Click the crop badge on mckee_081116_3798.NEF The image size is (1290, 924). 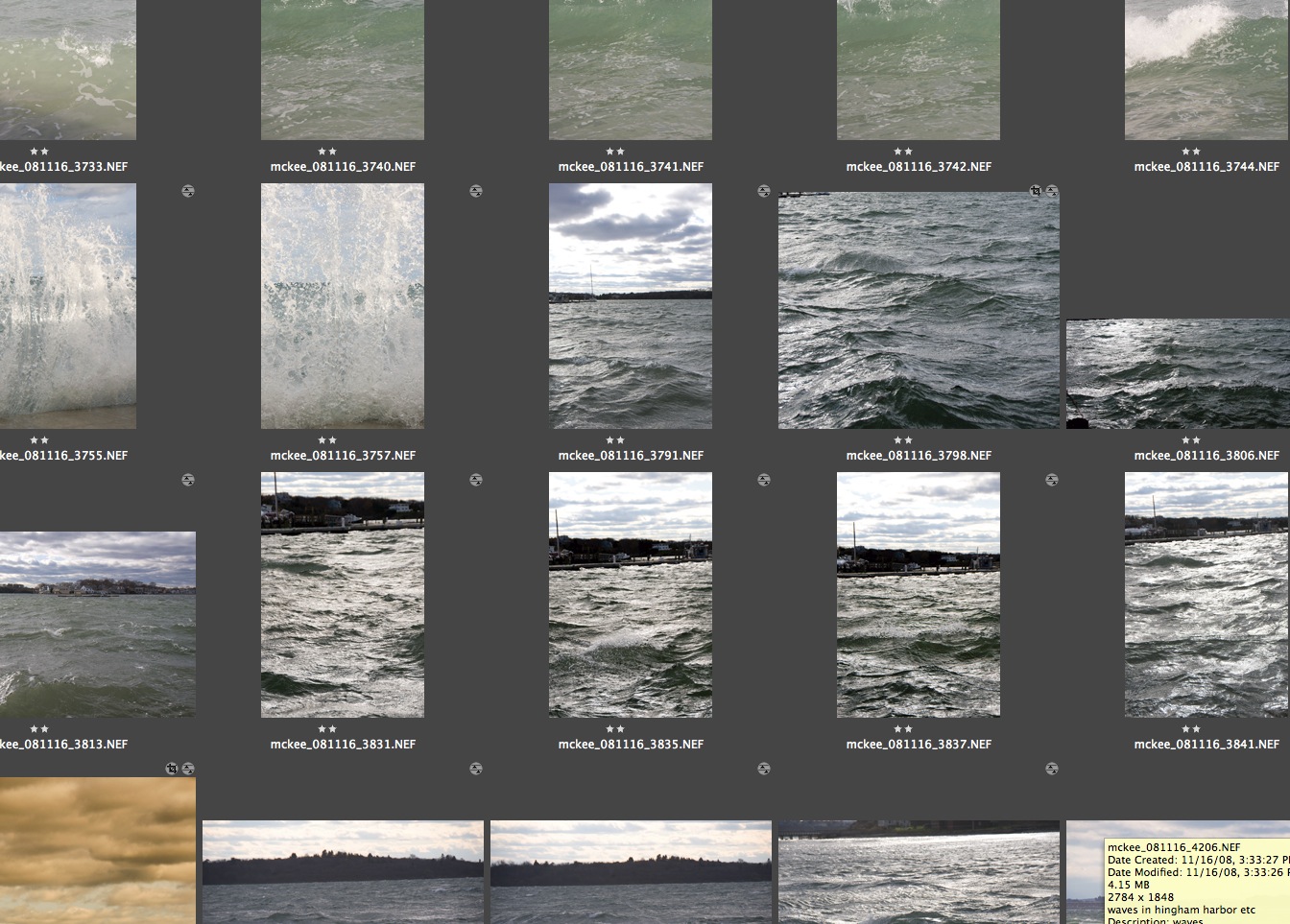coord(1036,191)
